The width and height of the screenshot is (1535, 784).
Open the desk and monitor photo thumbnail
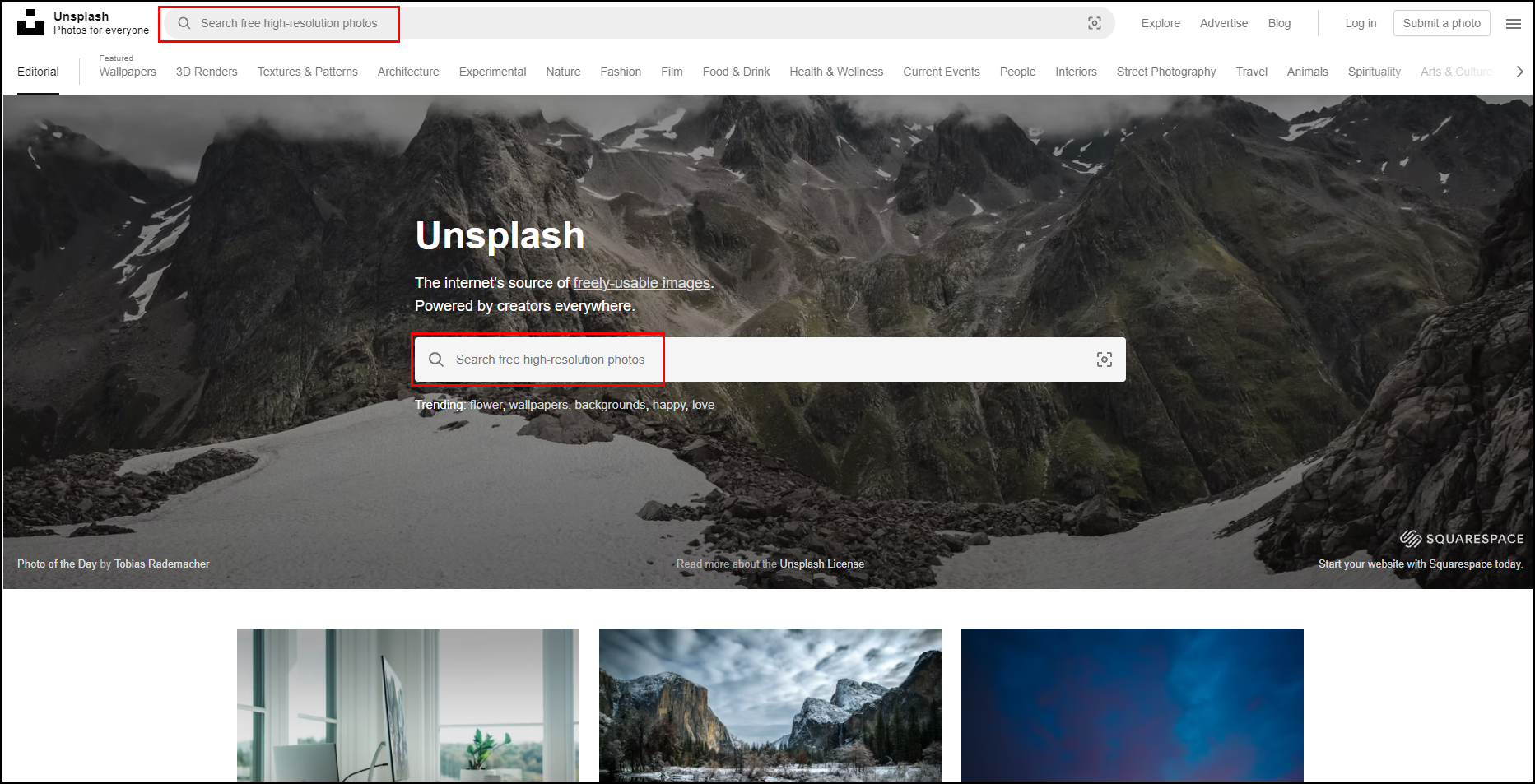click(408, 705)
